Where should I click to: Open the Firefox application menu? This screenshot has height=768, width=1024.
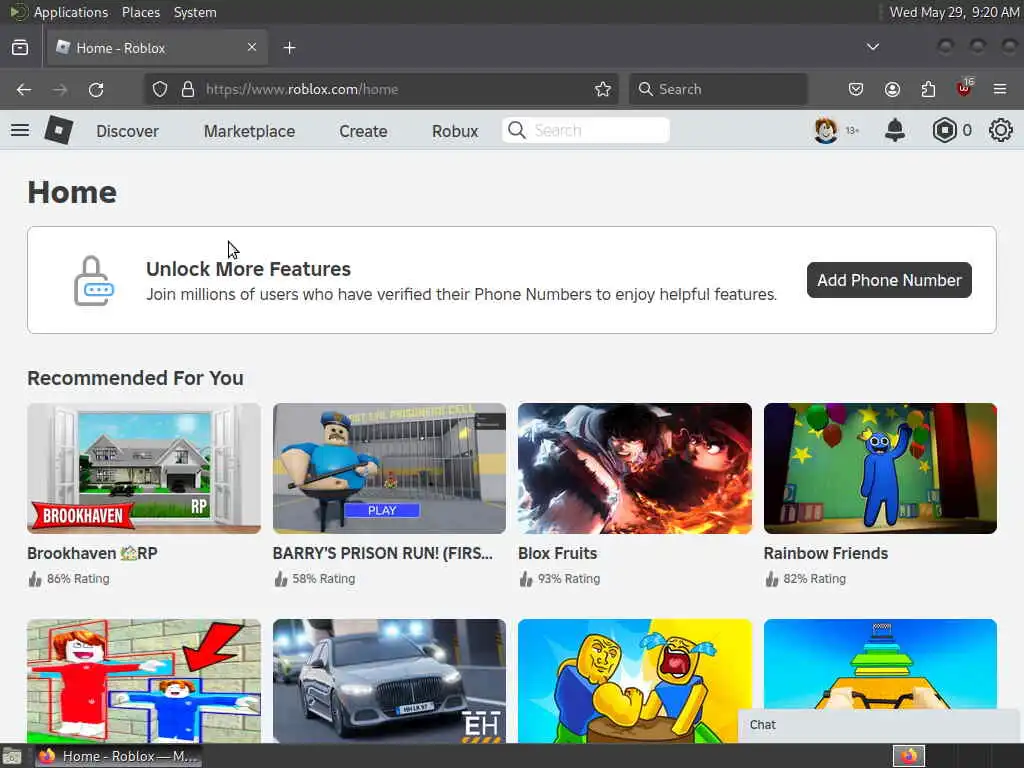click(1000, 89)
